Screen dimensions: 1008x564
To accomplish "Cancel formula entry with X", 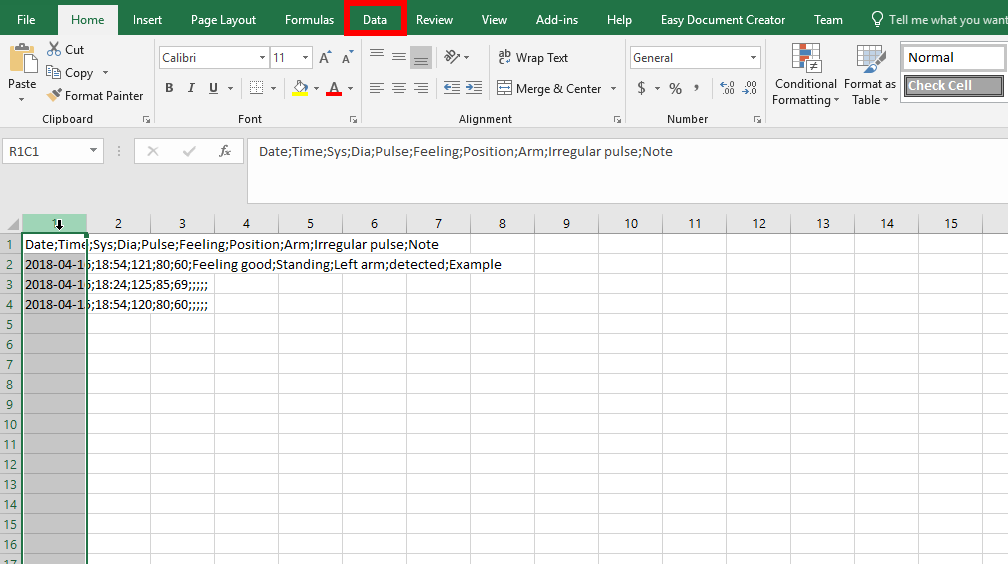I will coord(153,151).
